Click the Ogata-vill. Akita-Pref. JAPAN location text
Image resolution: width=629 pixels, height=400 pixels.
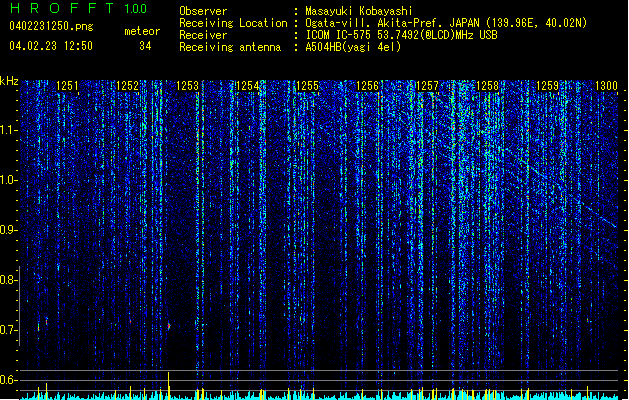pos(446,23)
